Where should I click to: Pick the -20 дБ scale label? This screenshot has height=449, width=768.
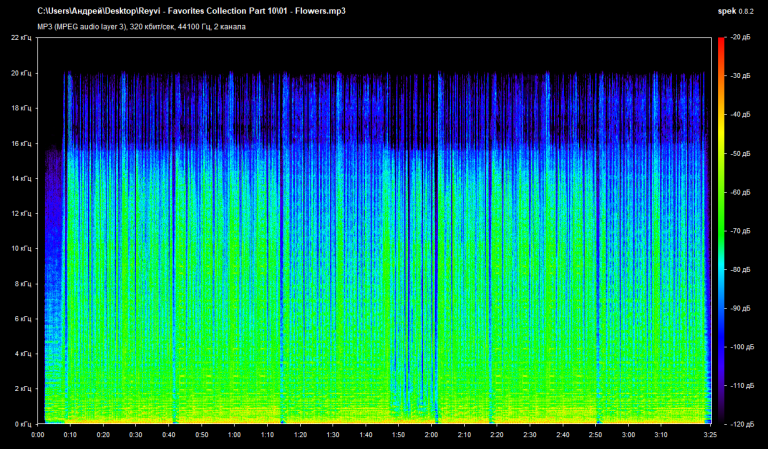(741, 37)
